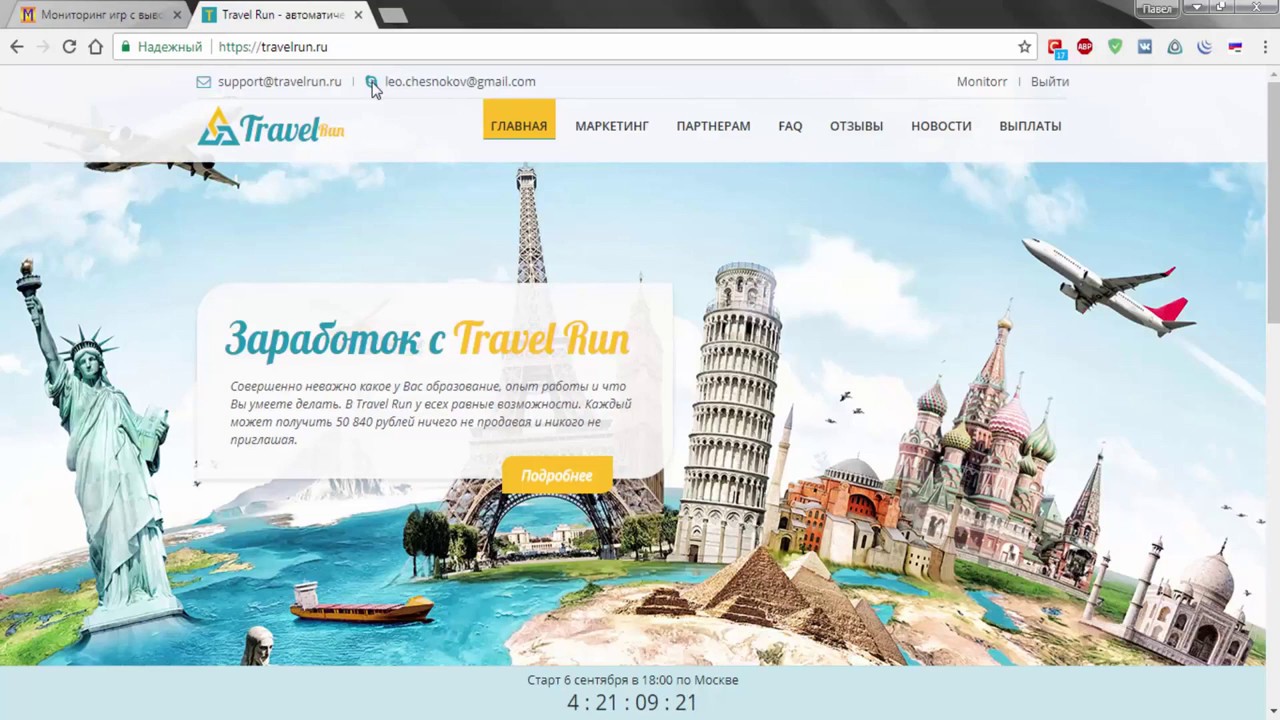This screenshot has height=720, width=1280.
Task: Open the ABP Adblock Plus extension
Action: (1085, 47)
